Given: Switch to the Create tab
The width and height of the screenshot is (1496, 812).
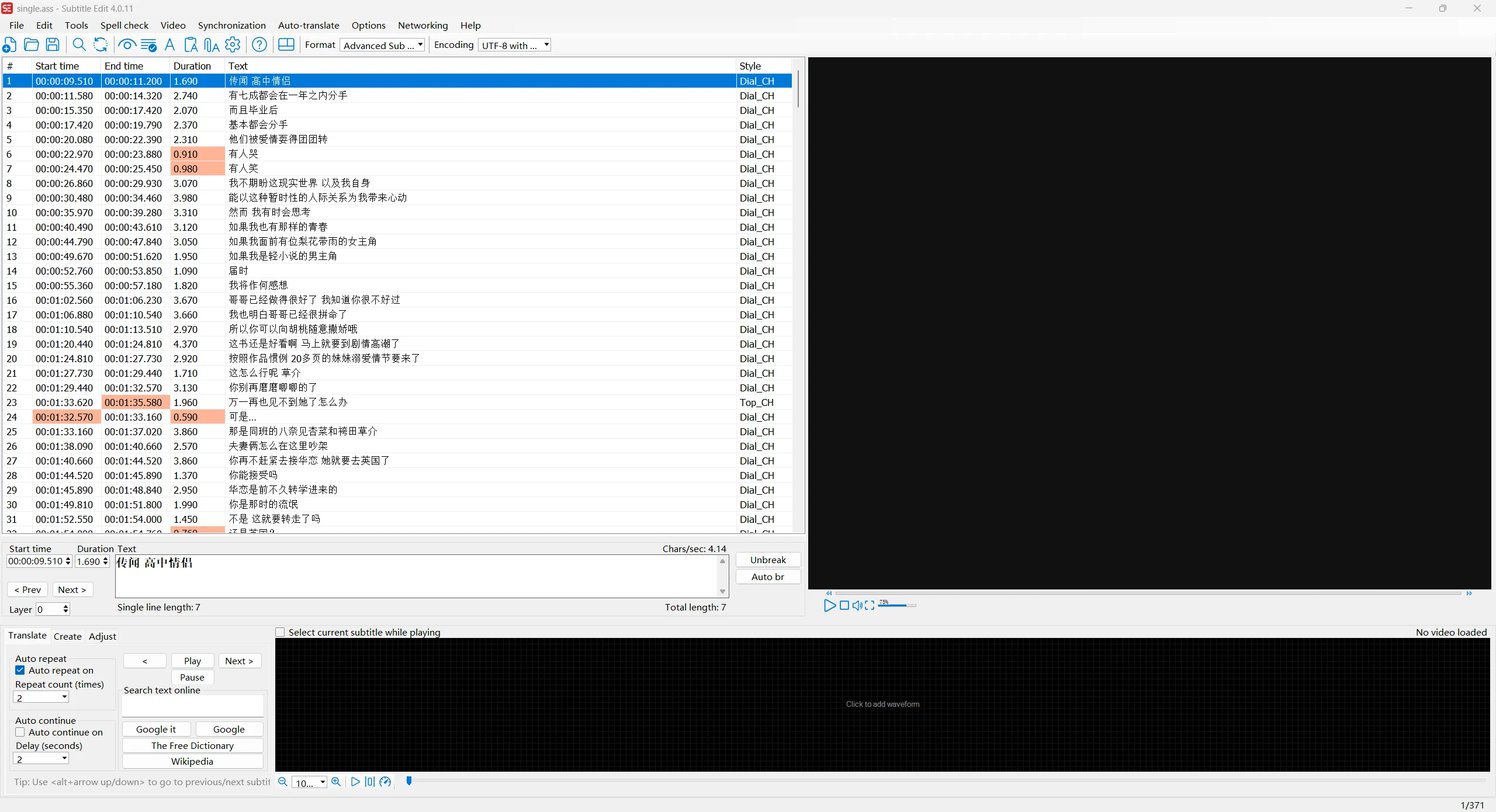Looking at the screenshot, I should click(68, 636).
